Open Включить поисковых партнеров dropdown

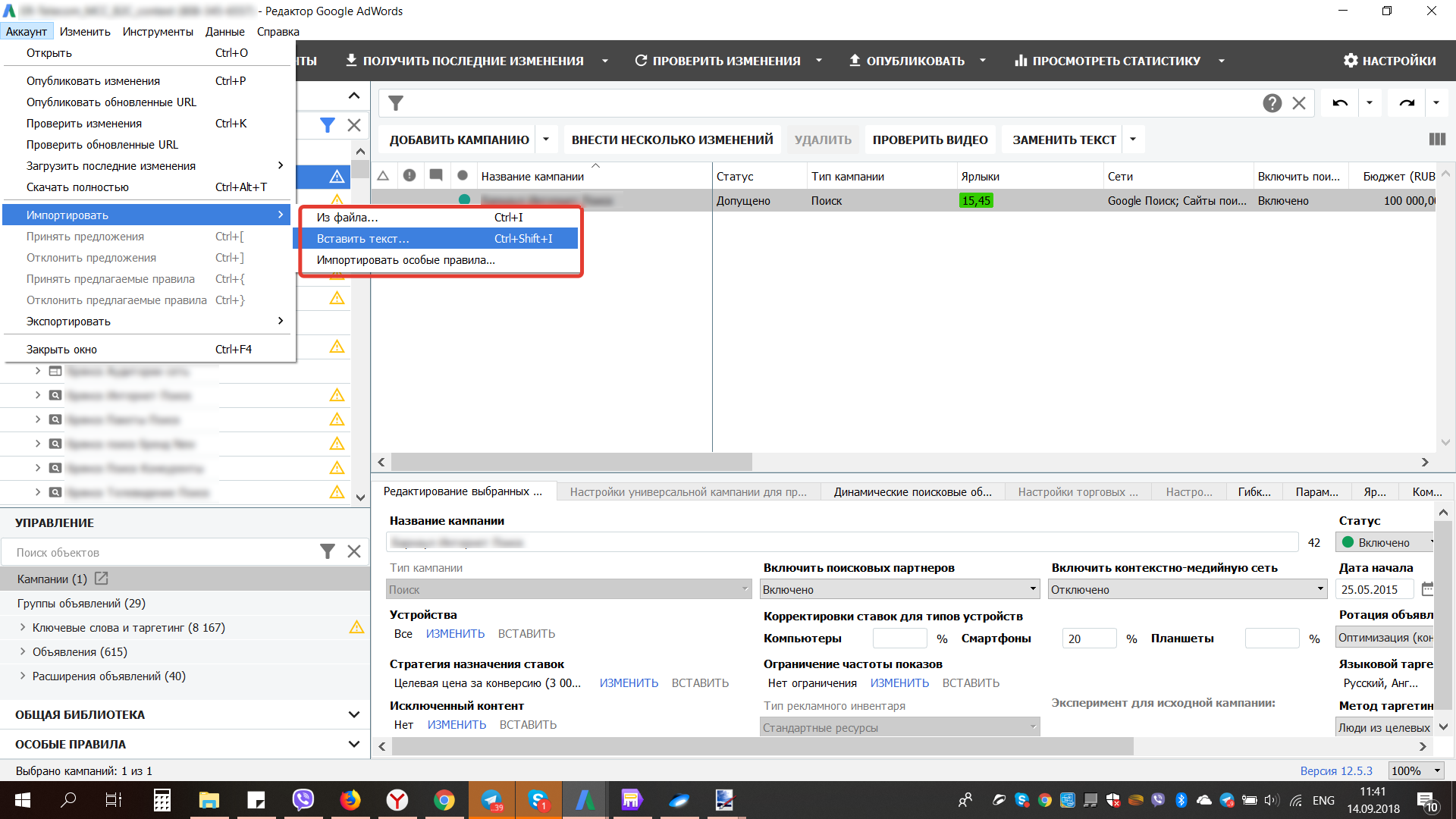tap(899, 589)
